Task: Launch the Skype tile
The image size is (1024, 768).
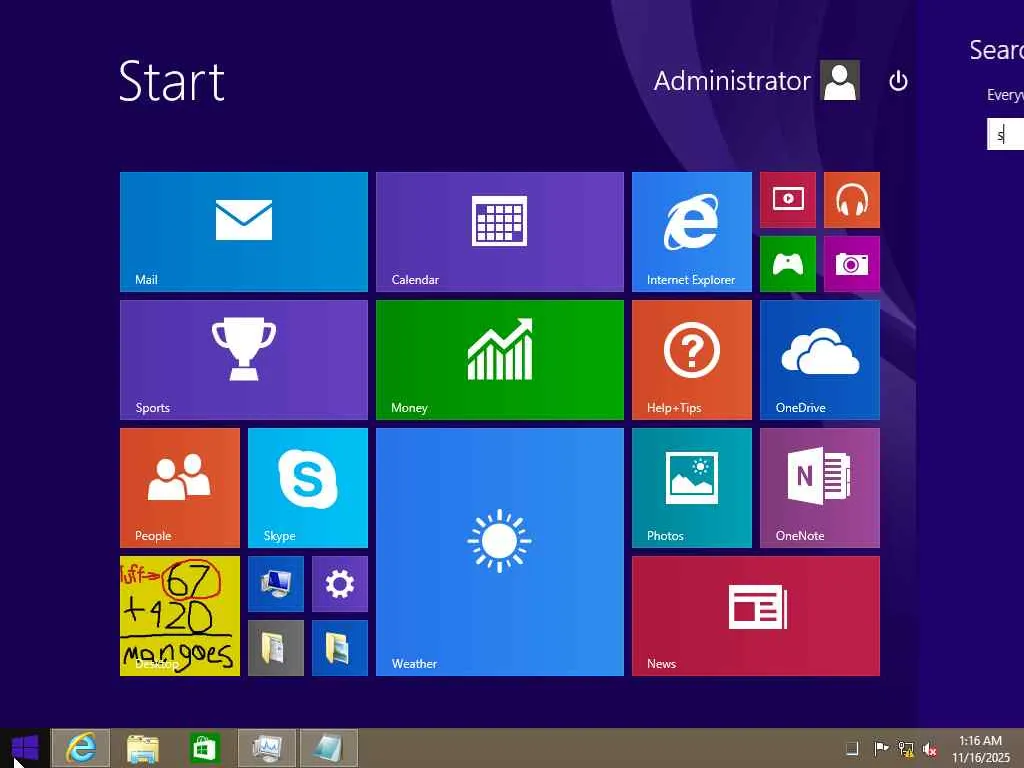Action: point(308,488)
